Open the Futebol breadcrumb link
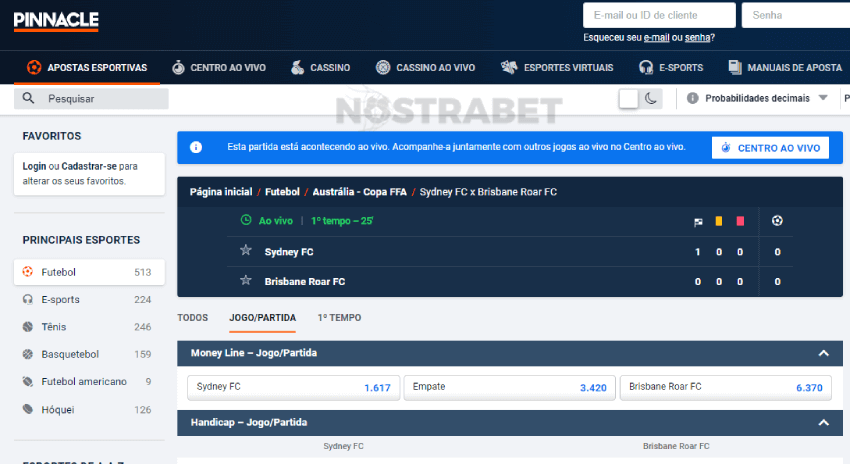The image size is (850, 464). (282, 192)
